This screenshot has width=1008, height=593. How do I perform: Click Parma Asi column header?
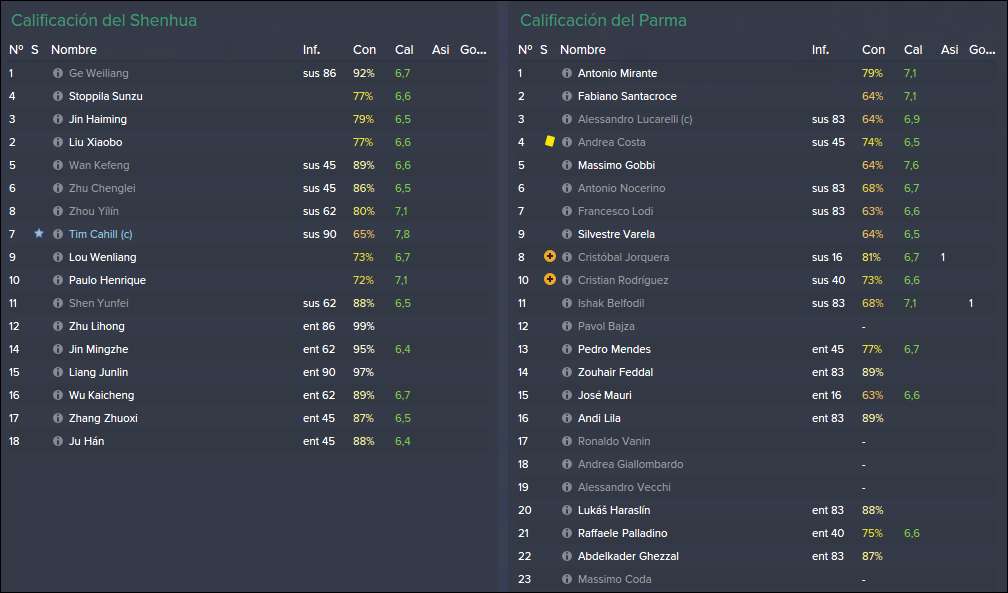pyautogui.click(x=950, y=50)
